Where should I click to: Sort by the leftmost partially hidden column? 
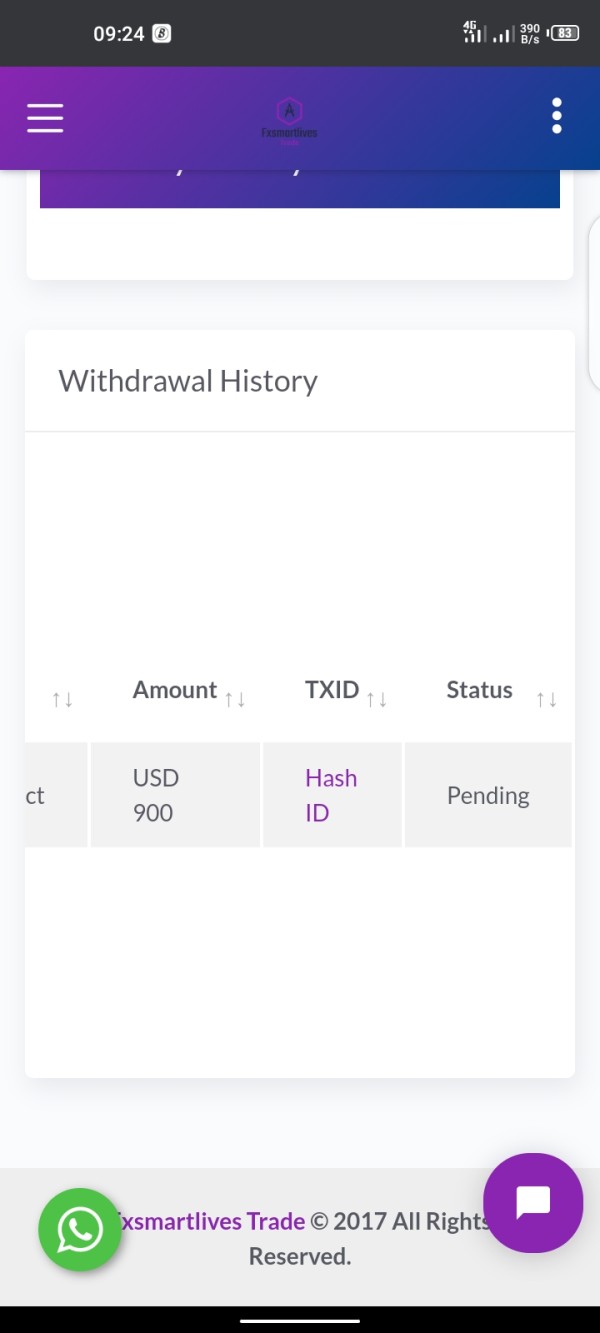click(x=63, y=700)
